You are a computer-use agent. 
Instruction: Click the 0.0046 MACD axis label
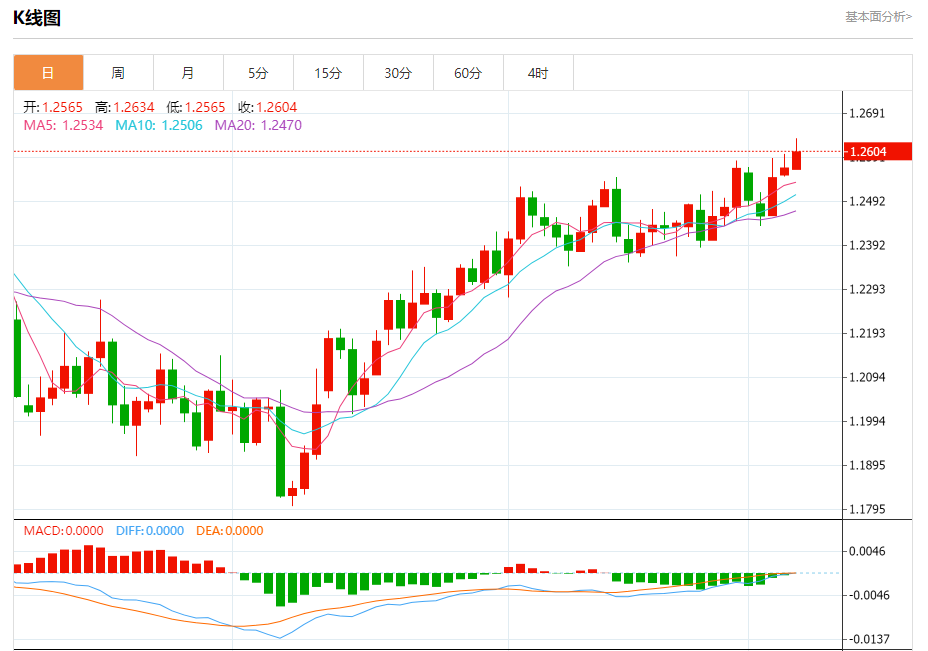click(867, 551)
